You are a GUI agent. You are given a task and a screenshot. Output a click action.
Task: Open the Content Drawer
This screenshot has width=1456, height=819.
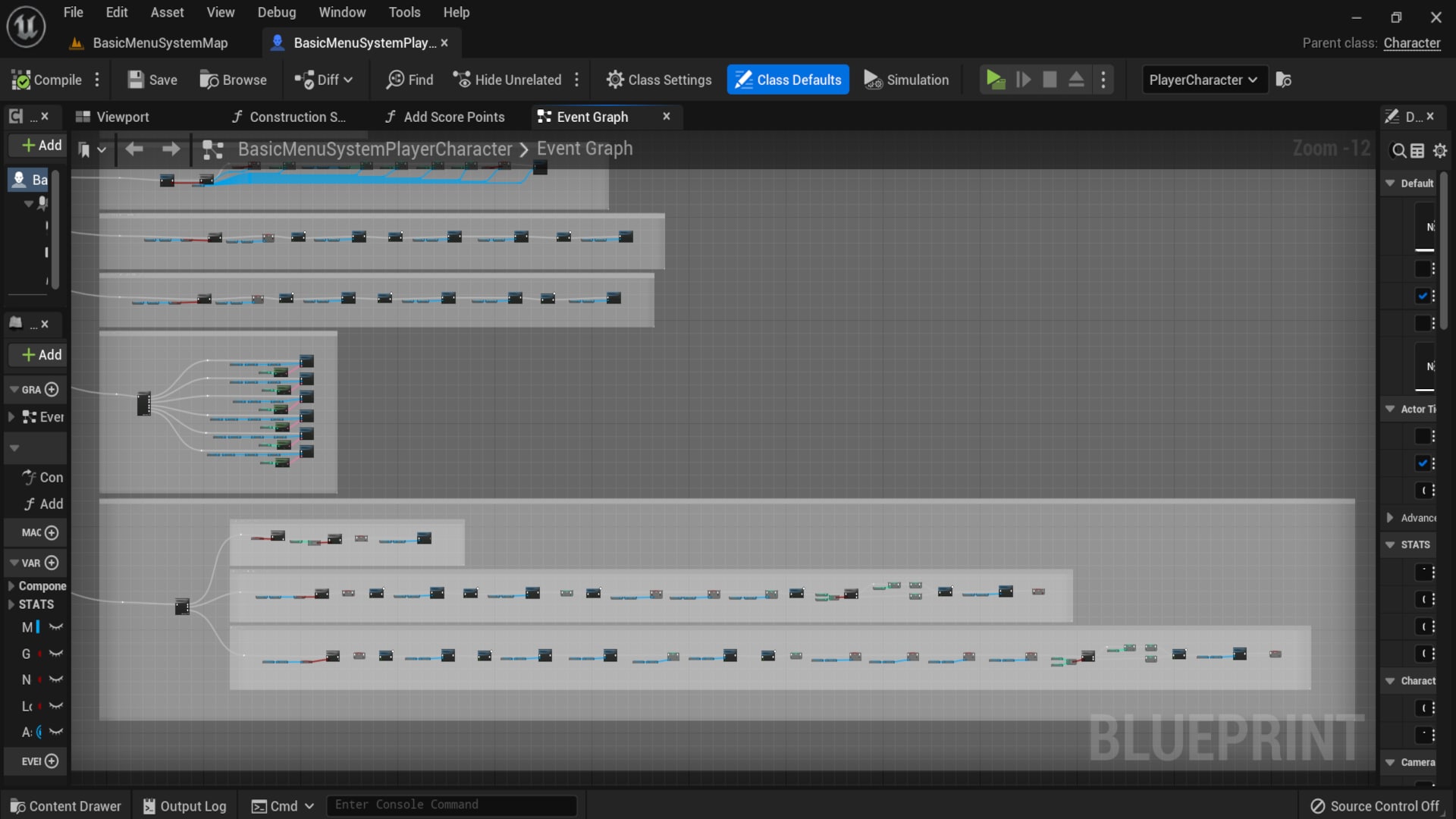(65, 805)
